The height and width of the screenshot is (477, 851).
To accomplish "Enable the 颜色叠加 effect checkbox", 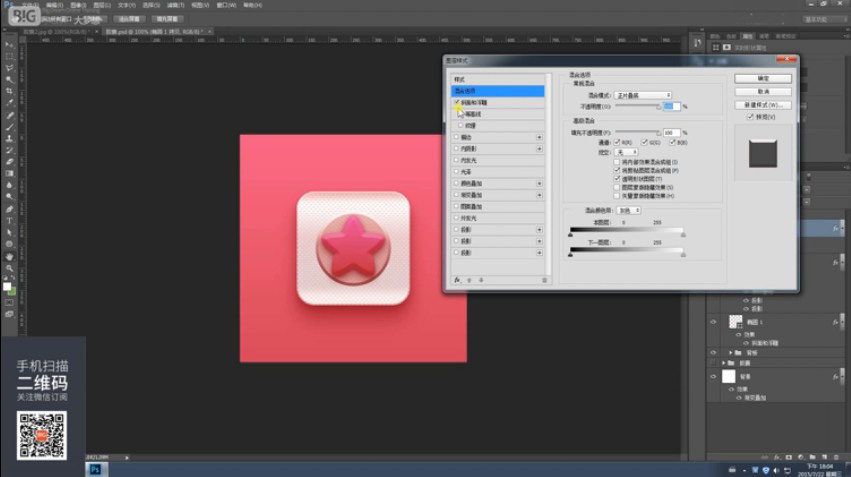I will pos(456,183).
